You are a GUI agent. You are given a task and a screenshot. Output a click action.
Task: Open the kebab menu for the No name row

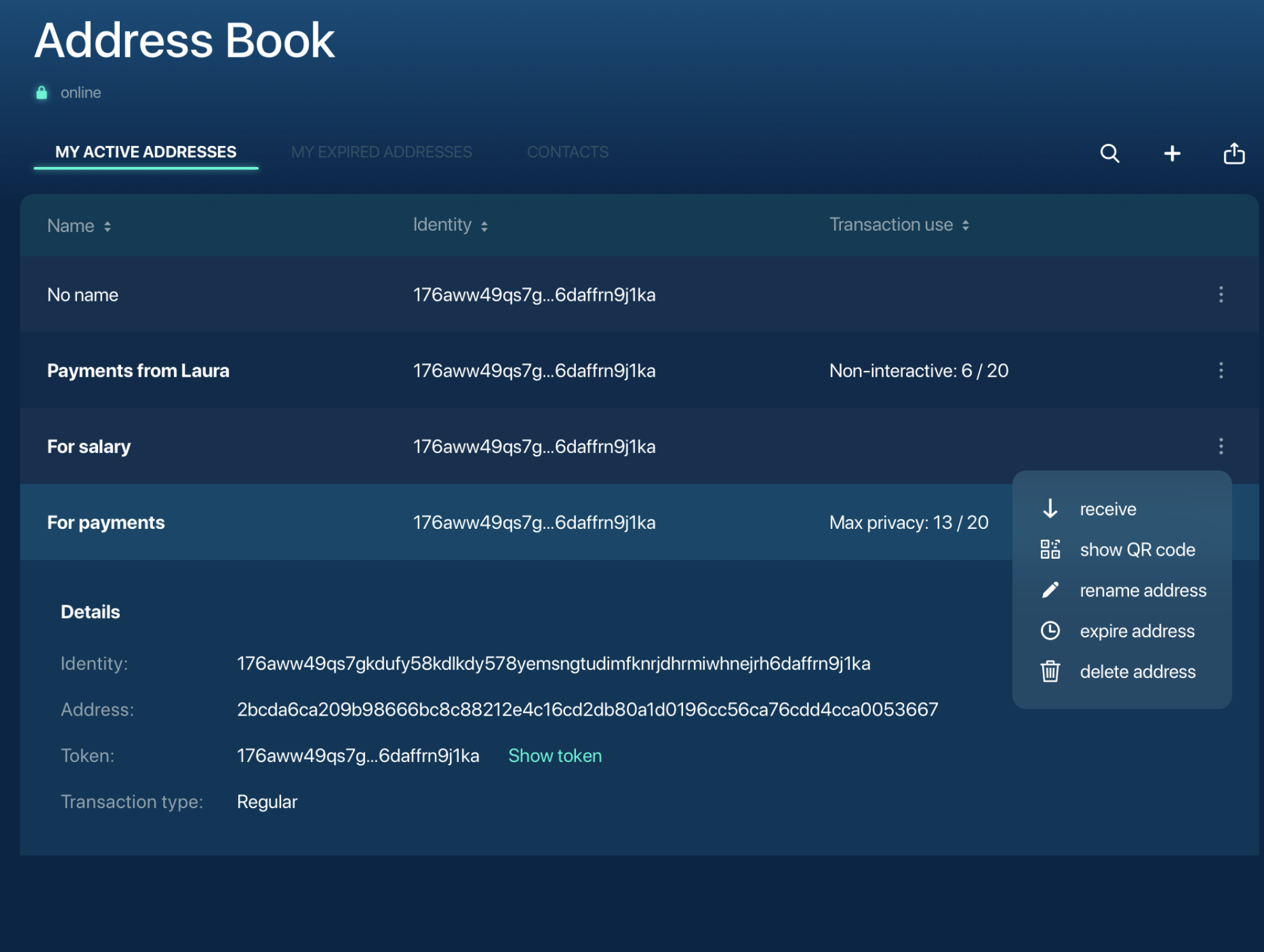click(x=1221, y=294)
